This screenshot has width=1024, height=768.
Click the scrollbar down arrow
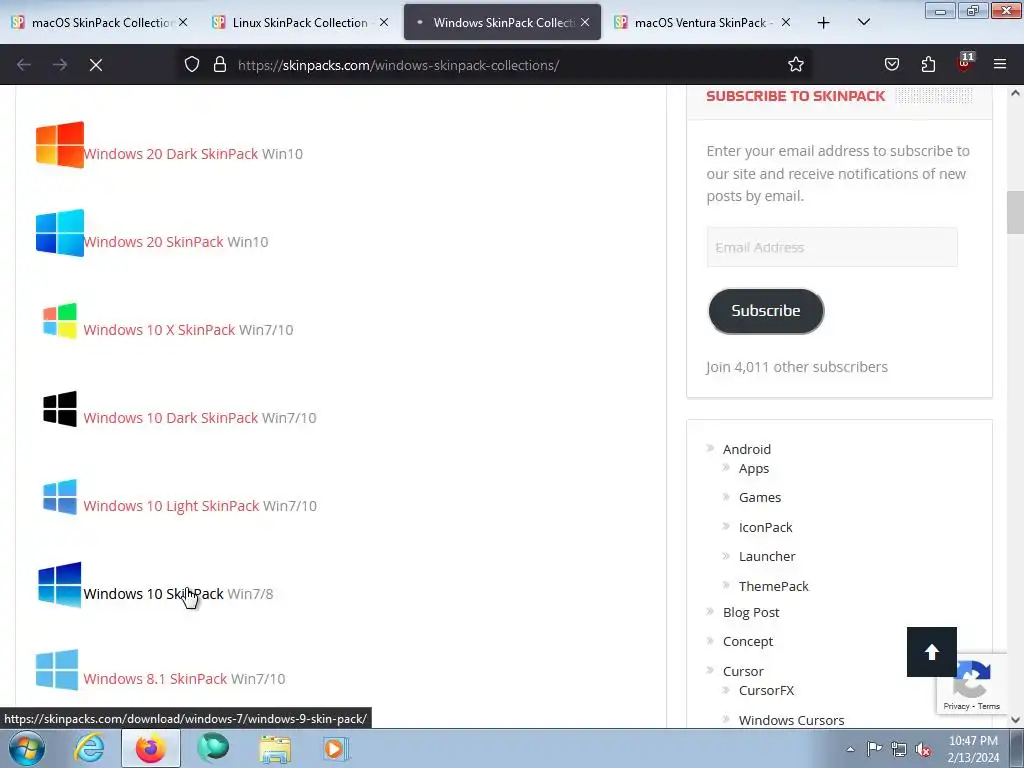coord(1015,720)
